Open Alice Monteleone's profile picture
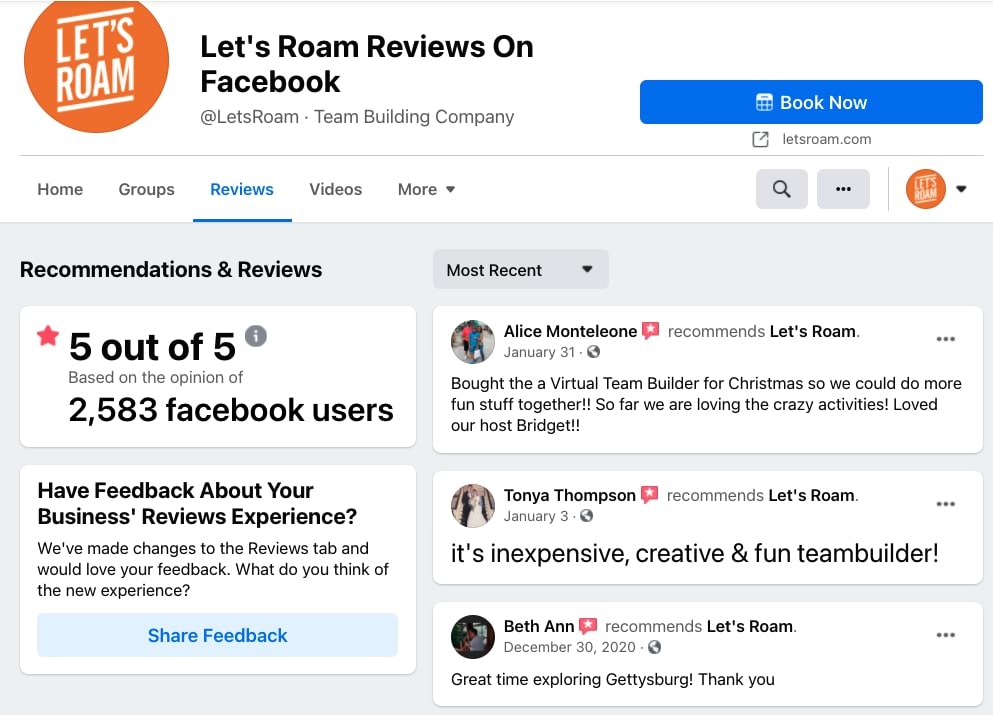 [x=472, y=341]
